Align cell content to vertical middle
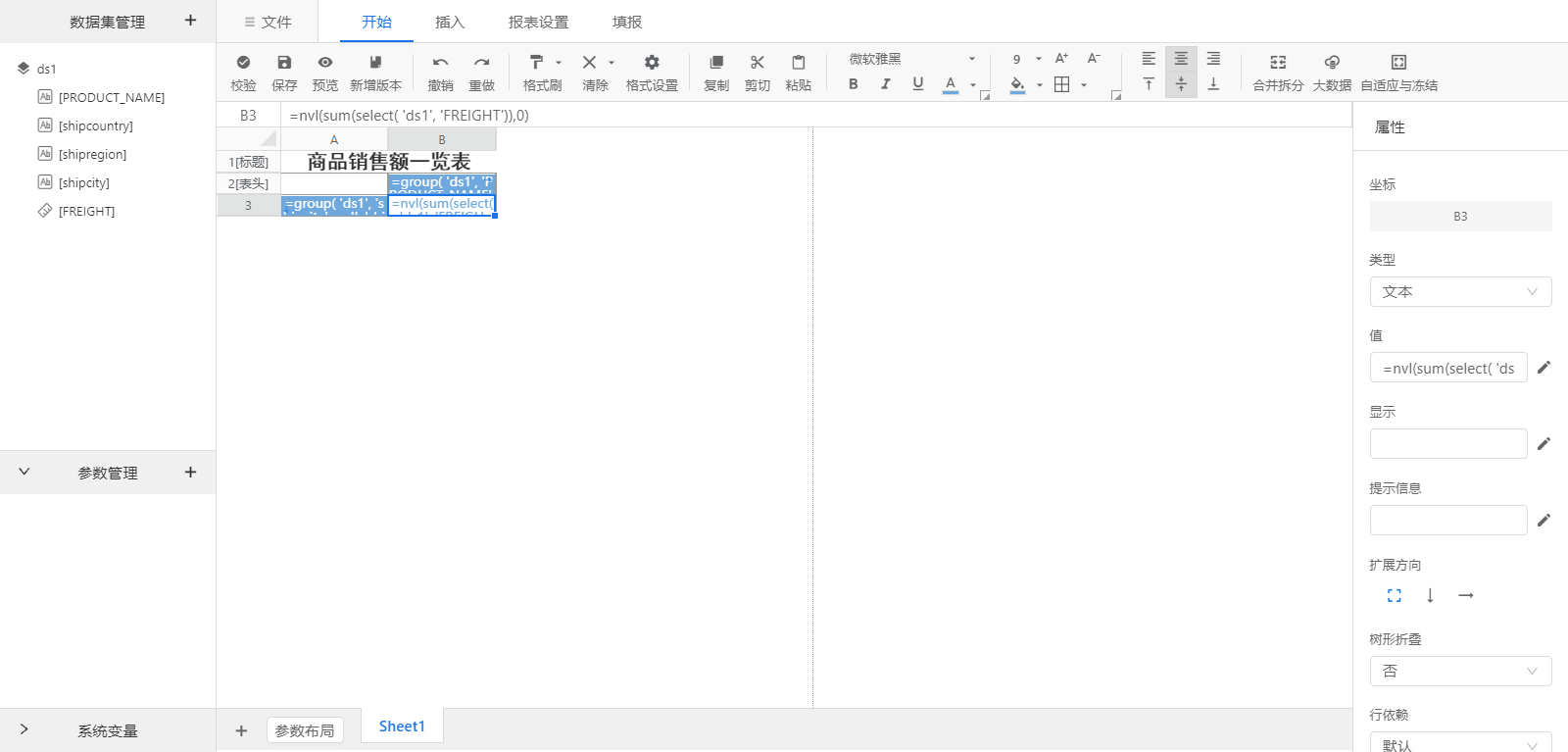This screenshot has width=1568, height=752. click(x=1181, y=84)
